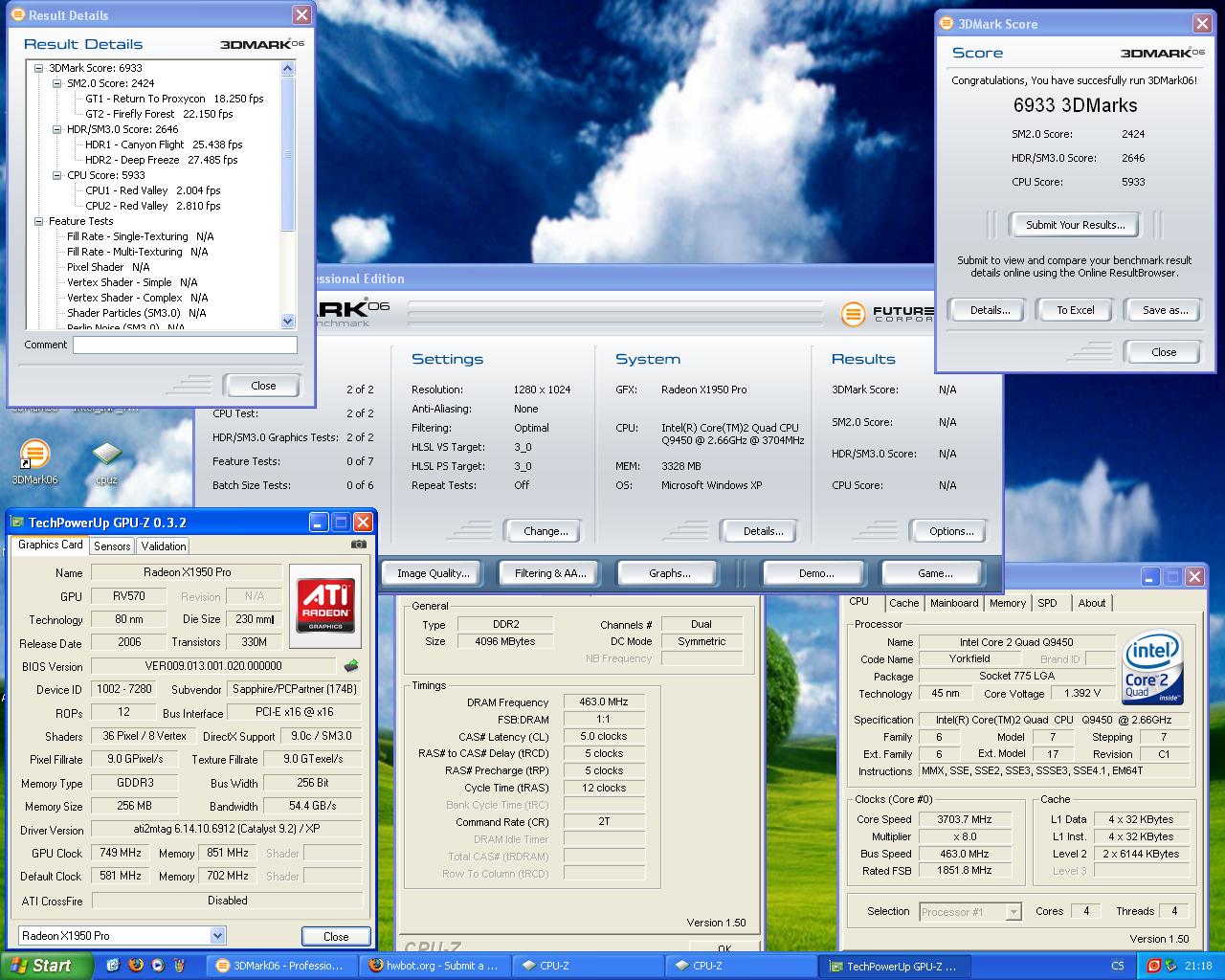Screen dimensions: 1225x980
Task: Select 'GT1 - Return To Proxycon' tree row
Action: click(174, 99)
